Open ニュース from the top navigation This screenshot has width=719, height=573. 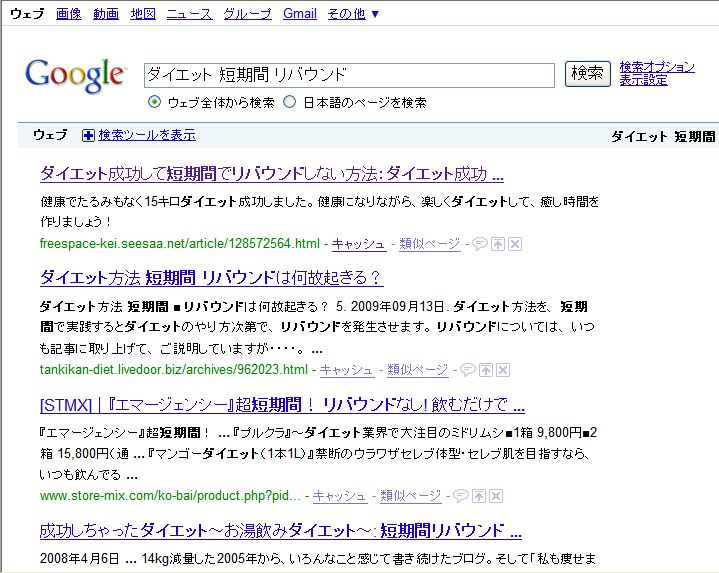[189, 14]
